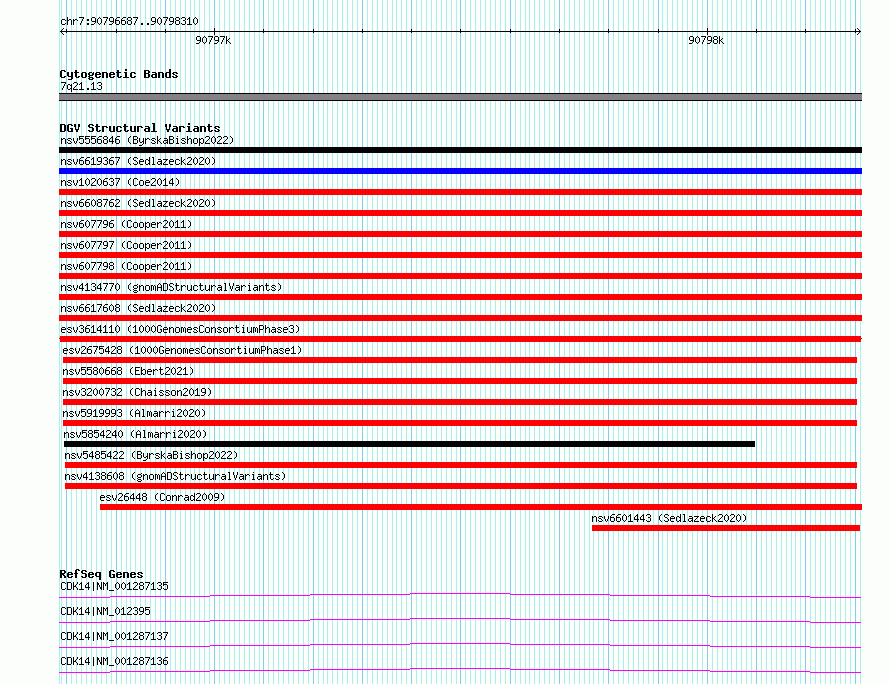Click nsv5854240 (Almarri2020) label
Viewport: 890px width, 684px height.
135,434
